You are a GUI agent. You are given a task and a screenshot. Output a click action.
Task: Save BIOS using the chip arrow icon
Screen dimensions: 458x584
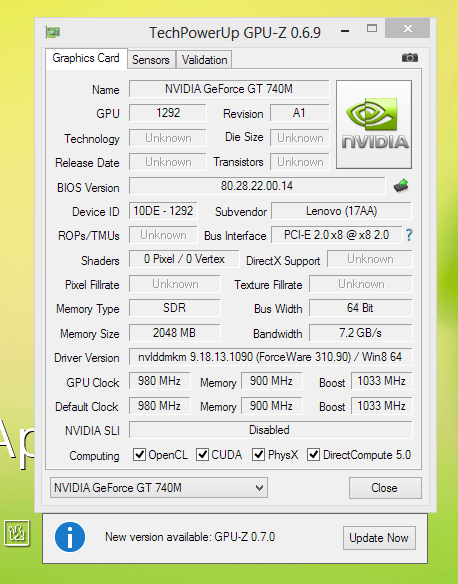click(x=401, y=185)
